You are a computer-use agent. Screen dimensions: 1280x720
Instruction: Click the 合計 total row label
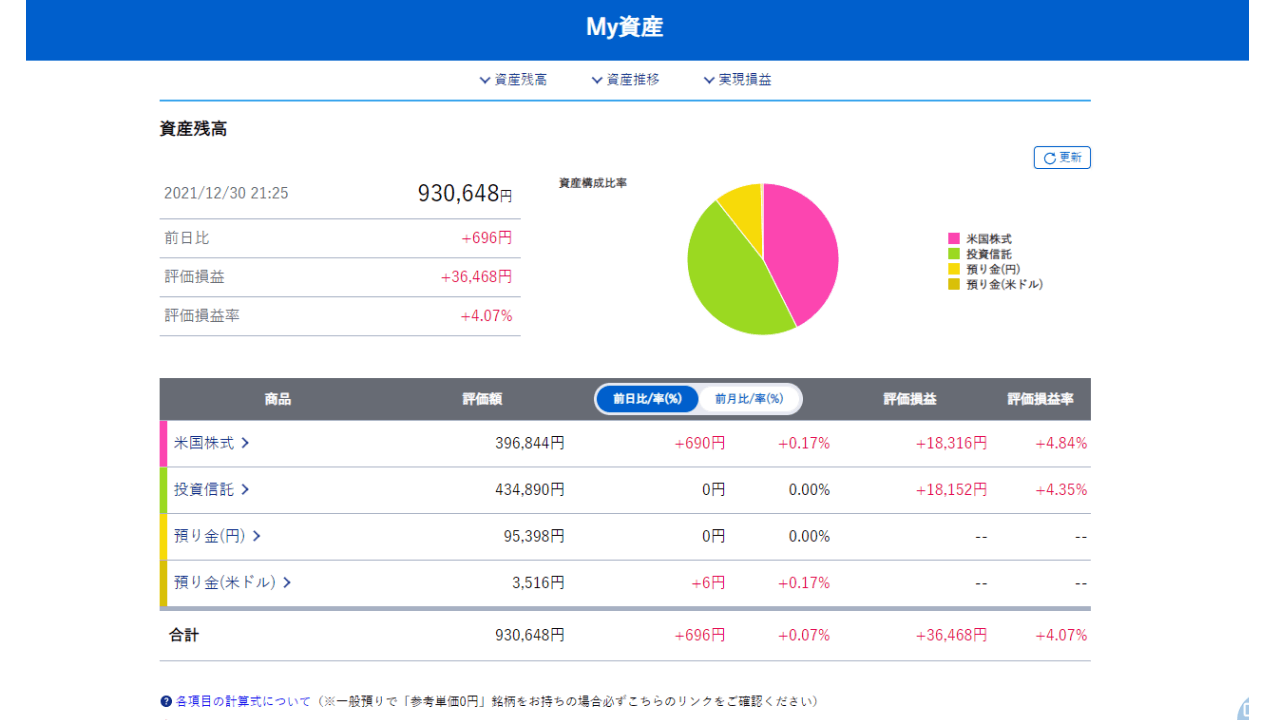click(184, 635)
